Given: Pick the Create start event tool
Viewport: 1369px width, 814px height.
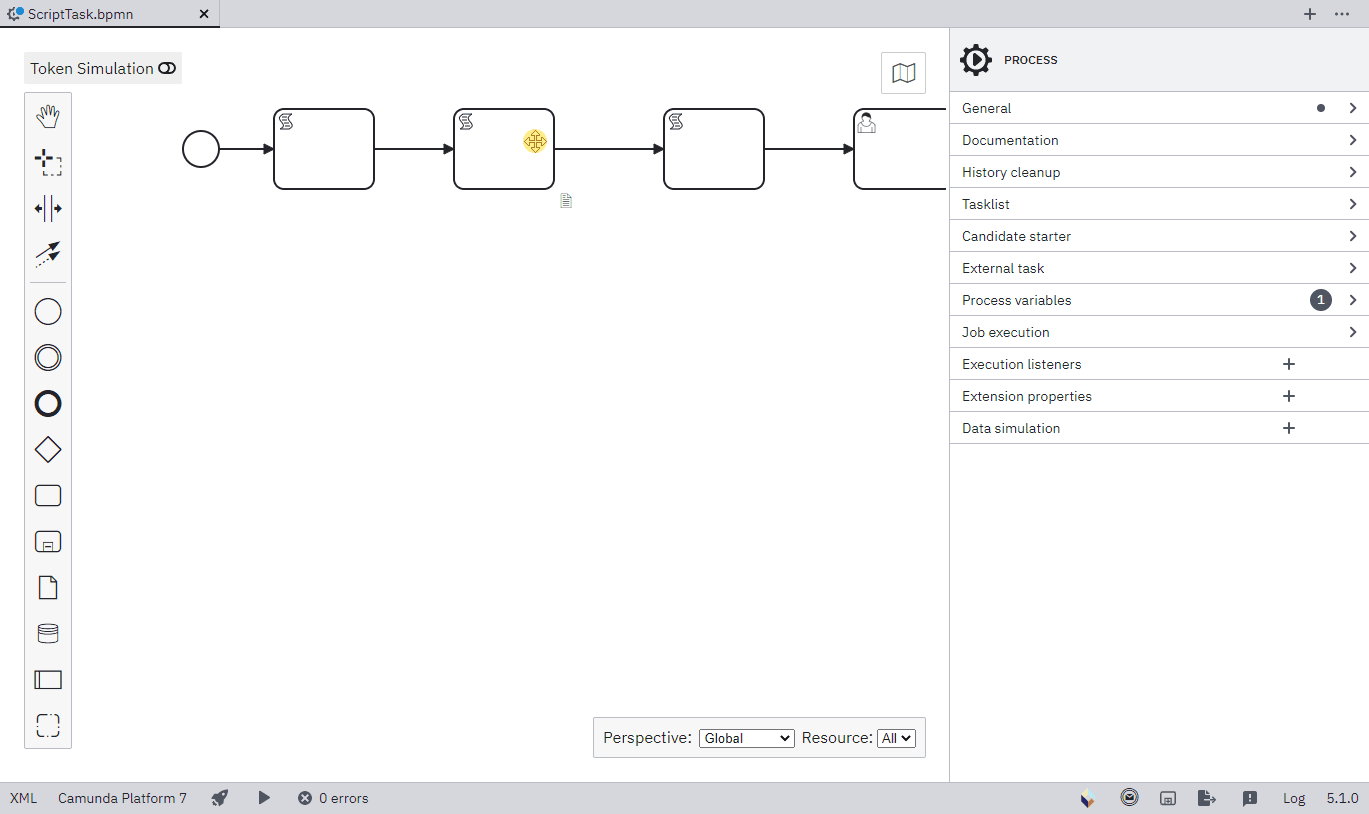Looking at the screenshot, I should (x=47, y=311).
